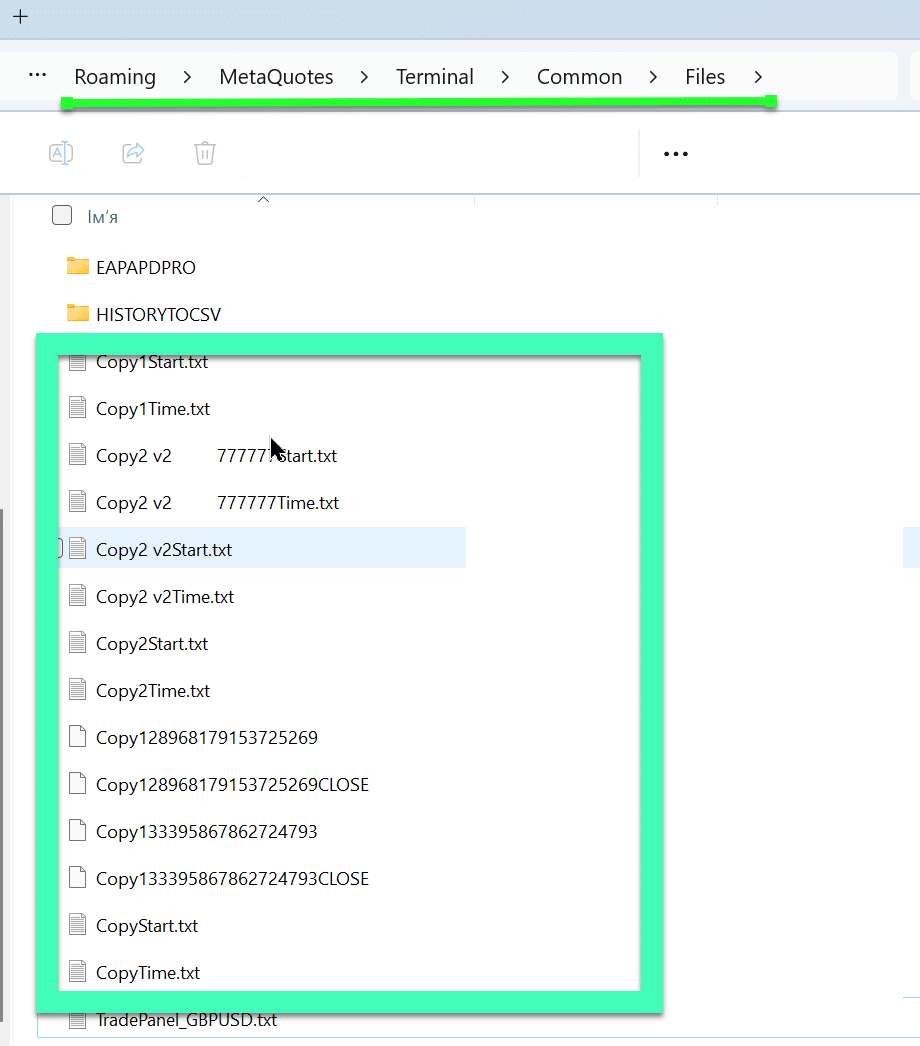Go to MetaQuotes in the breadcrumb
This screenshot has height=1046, width=920.
point(276,77)
